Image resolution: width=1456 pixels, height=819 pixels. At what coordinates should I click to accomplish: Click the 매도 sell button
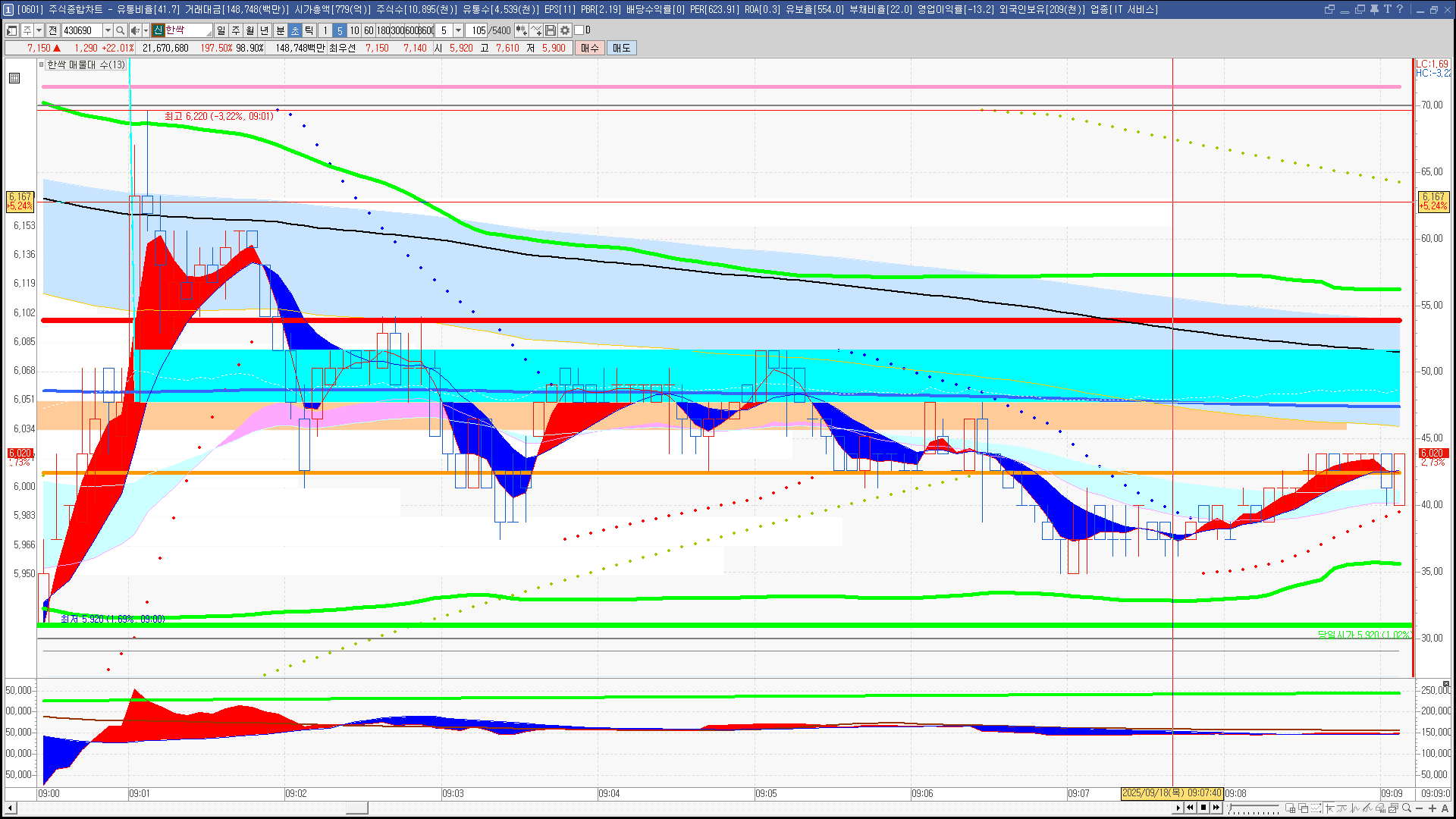[621, 48]
